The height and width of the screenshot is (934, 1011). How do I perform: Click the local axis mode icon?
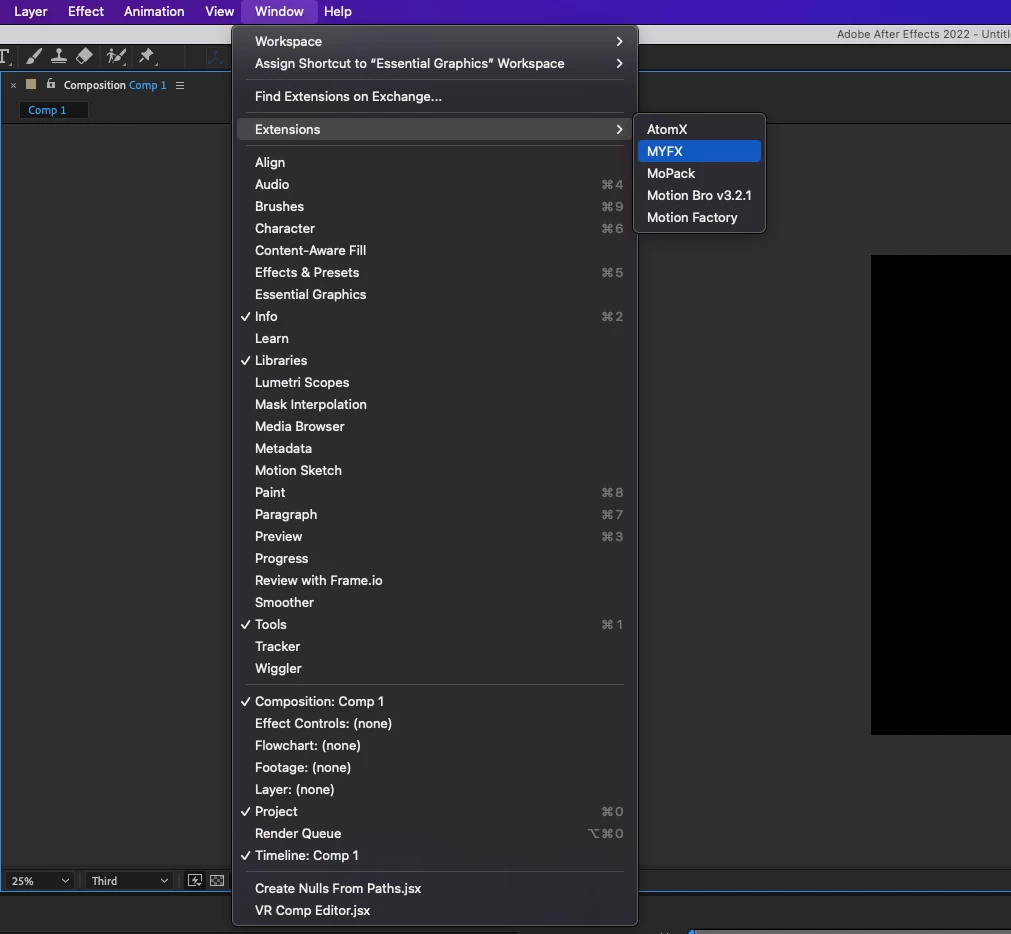click(215, 57)
